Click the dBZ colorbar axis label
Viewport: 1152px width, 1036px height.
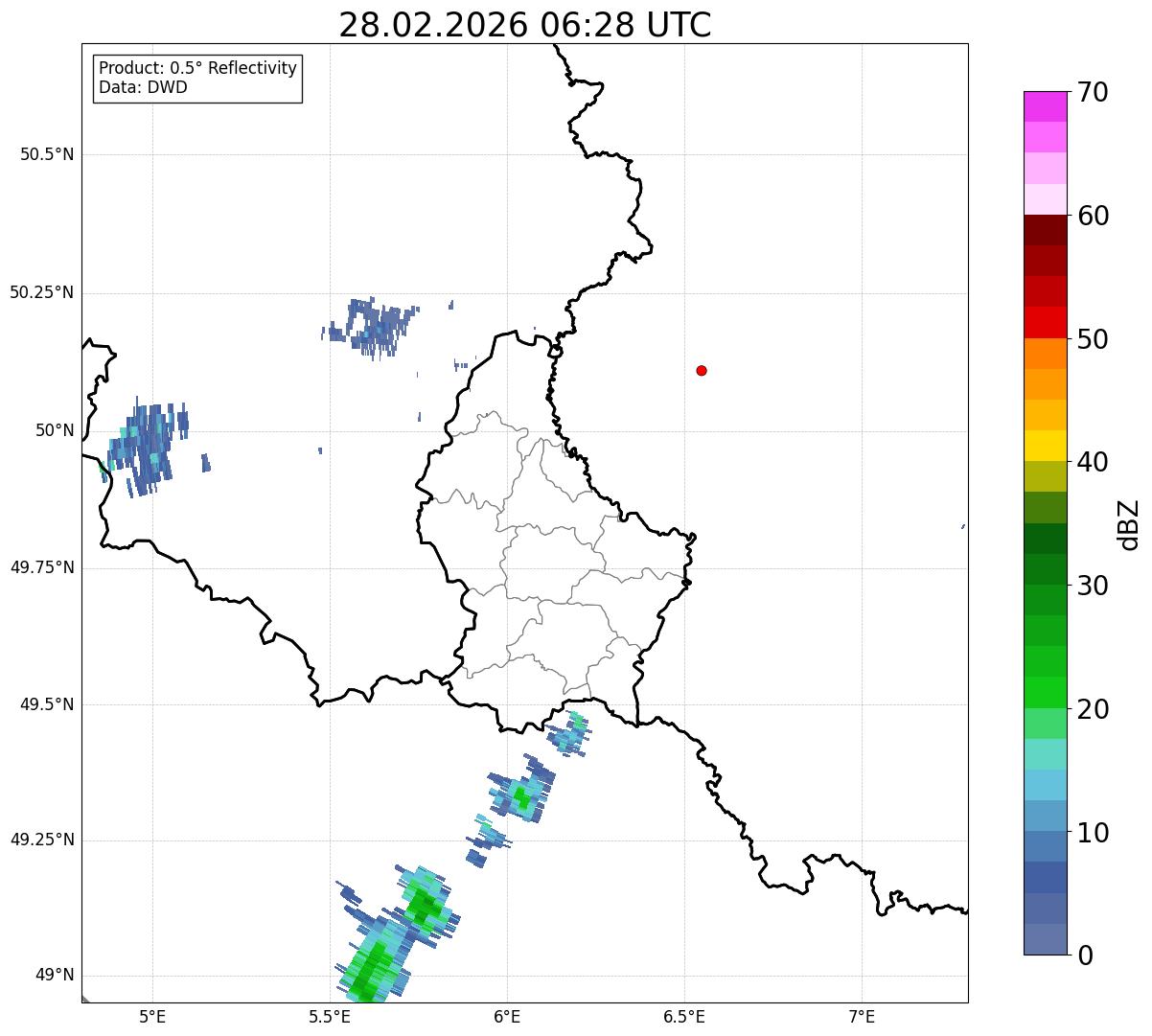pyautogui.click(x=1129, y=524)
